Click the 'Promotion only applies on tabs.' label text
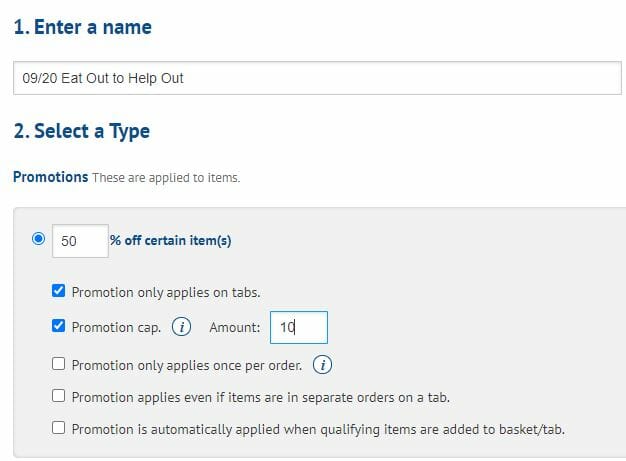This screenshot has height=461, width=626. coord(166,293)
